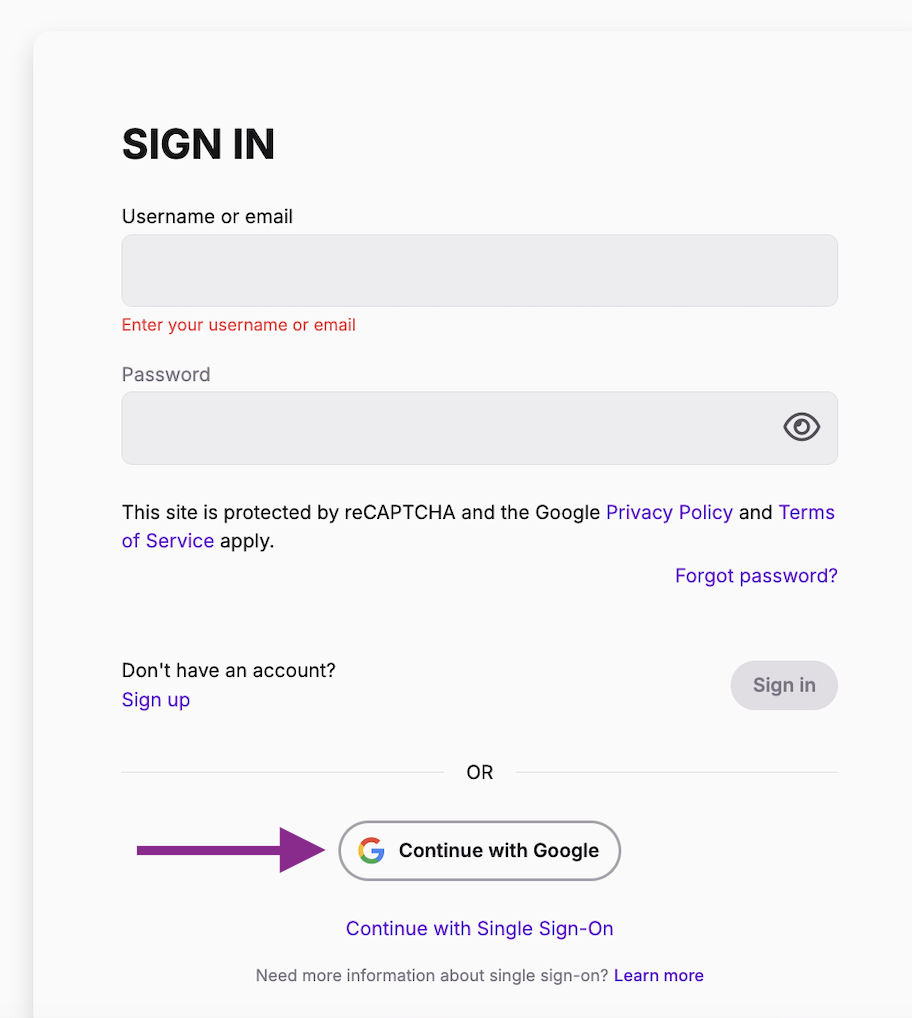912x1018 pixels.
Task: Choose Continue with Google
Action: tap(479, 850)
